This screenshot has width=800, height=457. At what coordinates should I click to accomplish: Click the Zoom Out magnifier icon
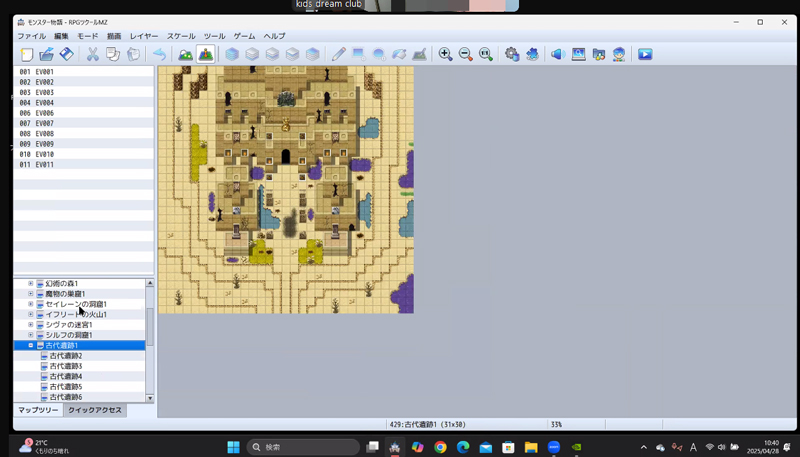click(x=465, y=54)
